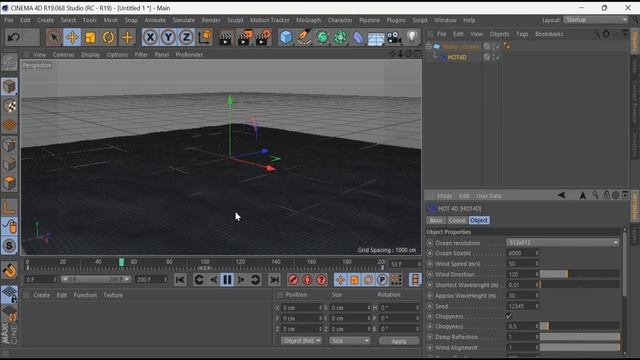This screenshot has width=640, height=360.
Task: Go to end of animation
Action: (x=274, y=280)
